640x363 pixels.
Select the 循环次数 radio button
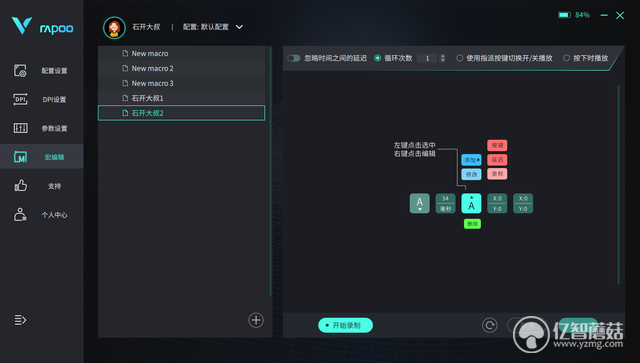[x=378, y=58]
